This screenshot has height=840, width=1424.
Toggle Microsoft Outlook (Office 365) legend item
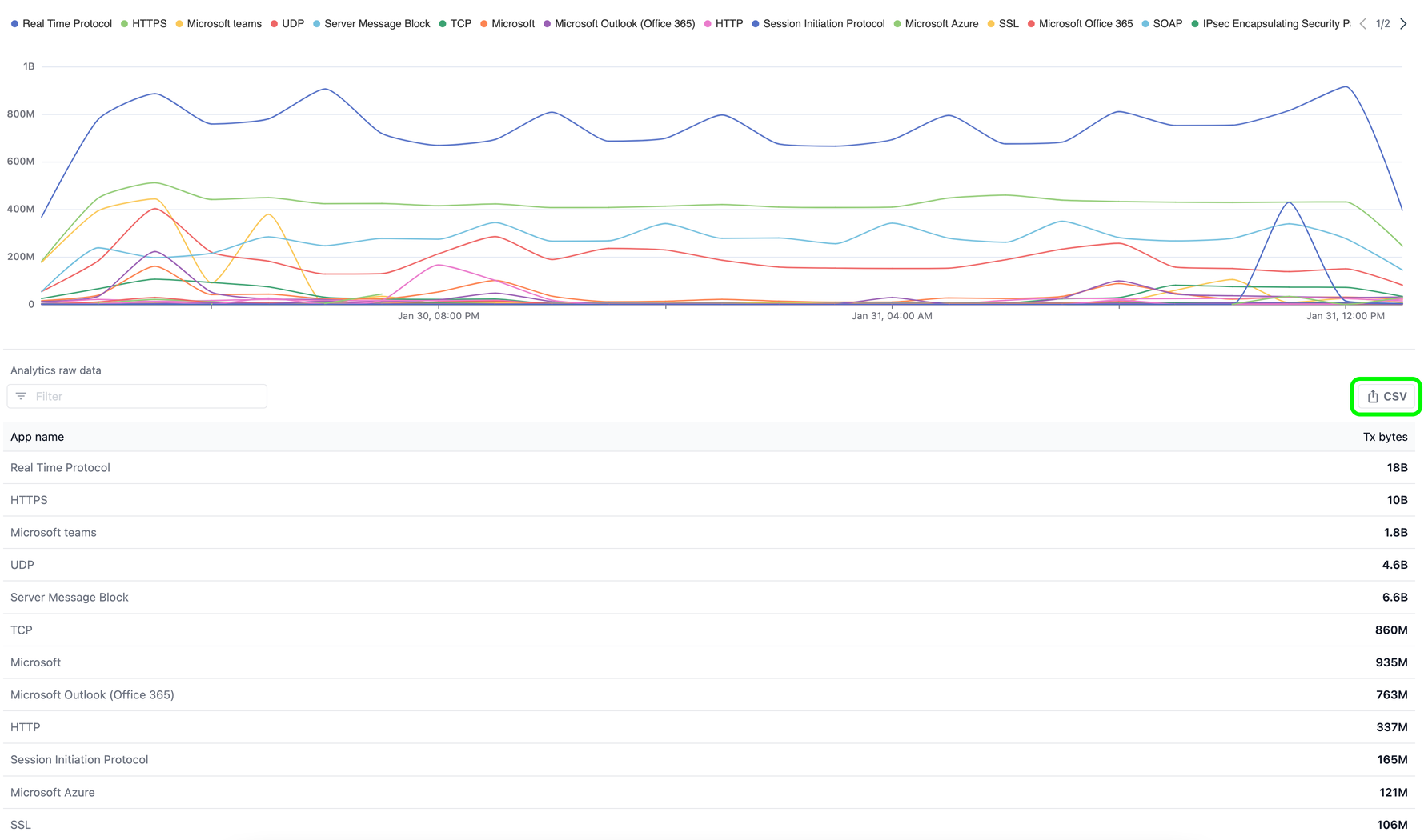click(x=619, y=24)
